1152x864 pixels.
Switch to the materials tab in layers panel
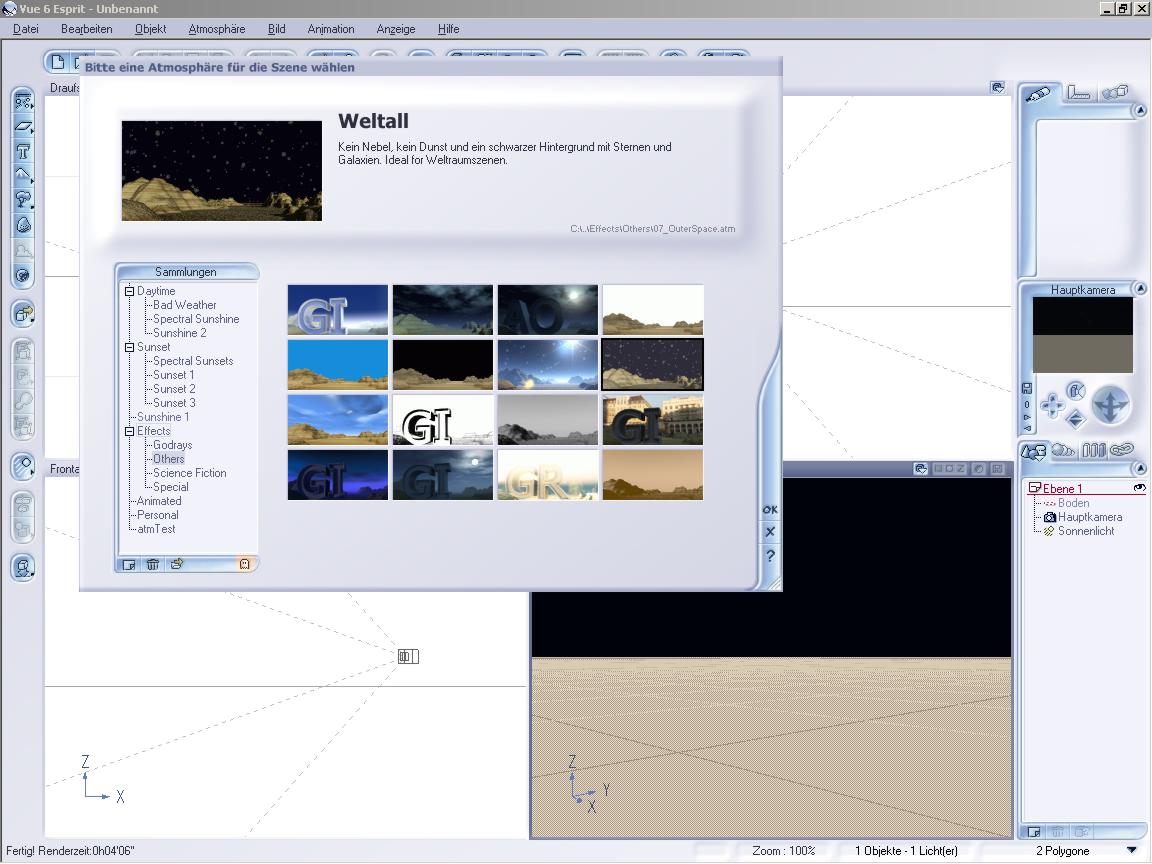tap(1063, 450)
